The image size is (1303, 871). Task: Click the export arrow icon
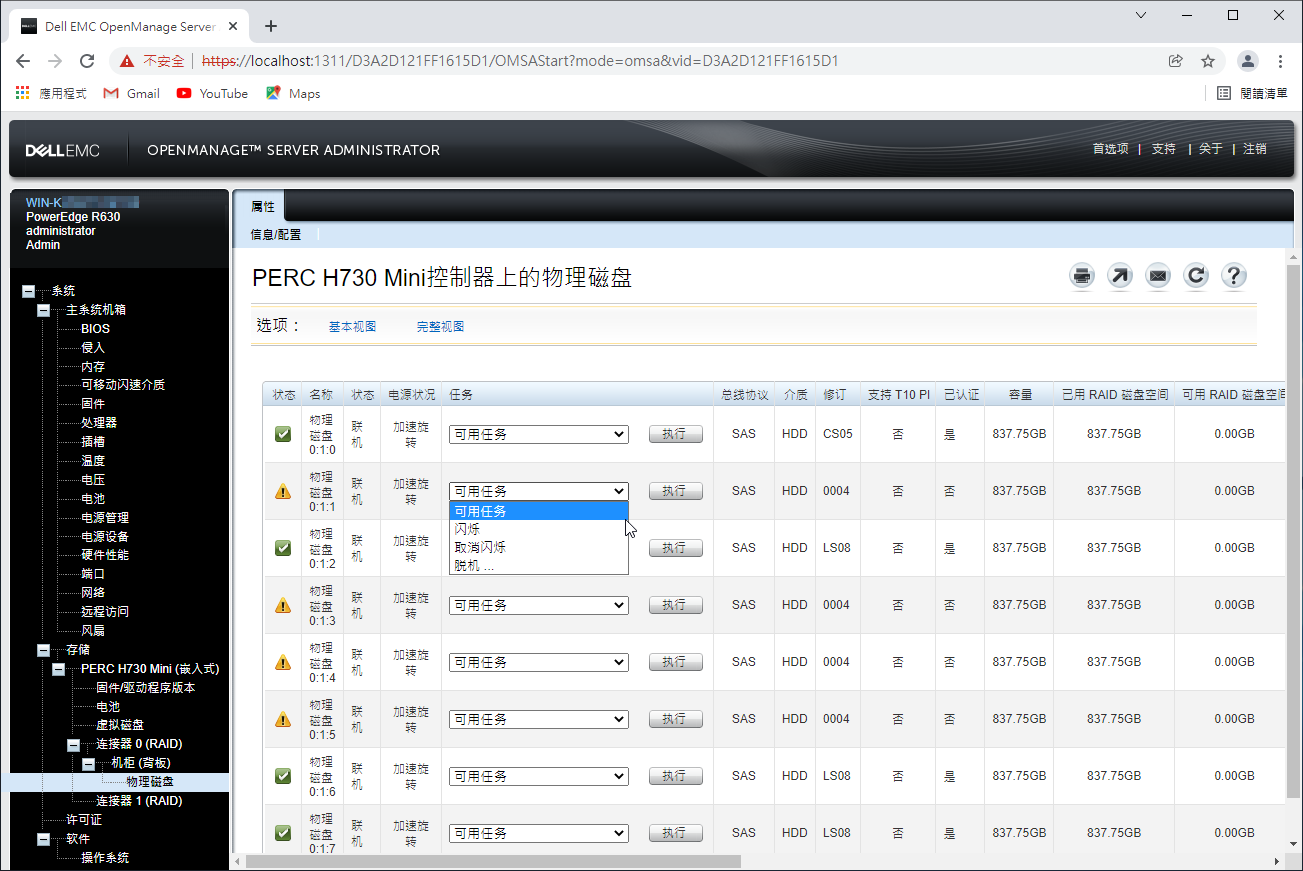pyautogui.click(x=1120, y=276)
